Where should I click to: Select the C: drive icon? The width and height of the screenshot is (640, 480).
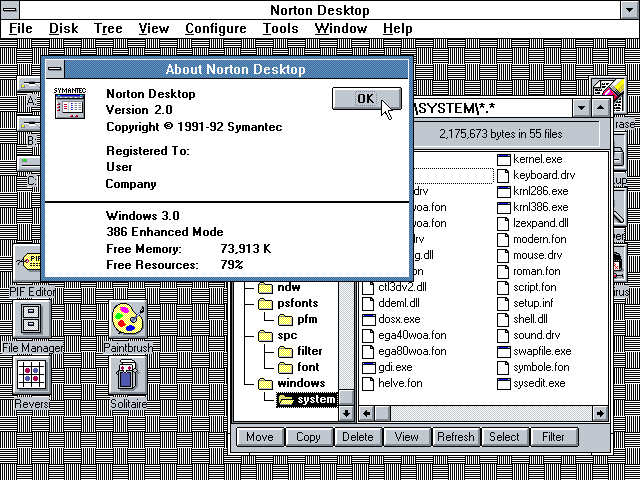pyautogui.click(x=31, y=164)
